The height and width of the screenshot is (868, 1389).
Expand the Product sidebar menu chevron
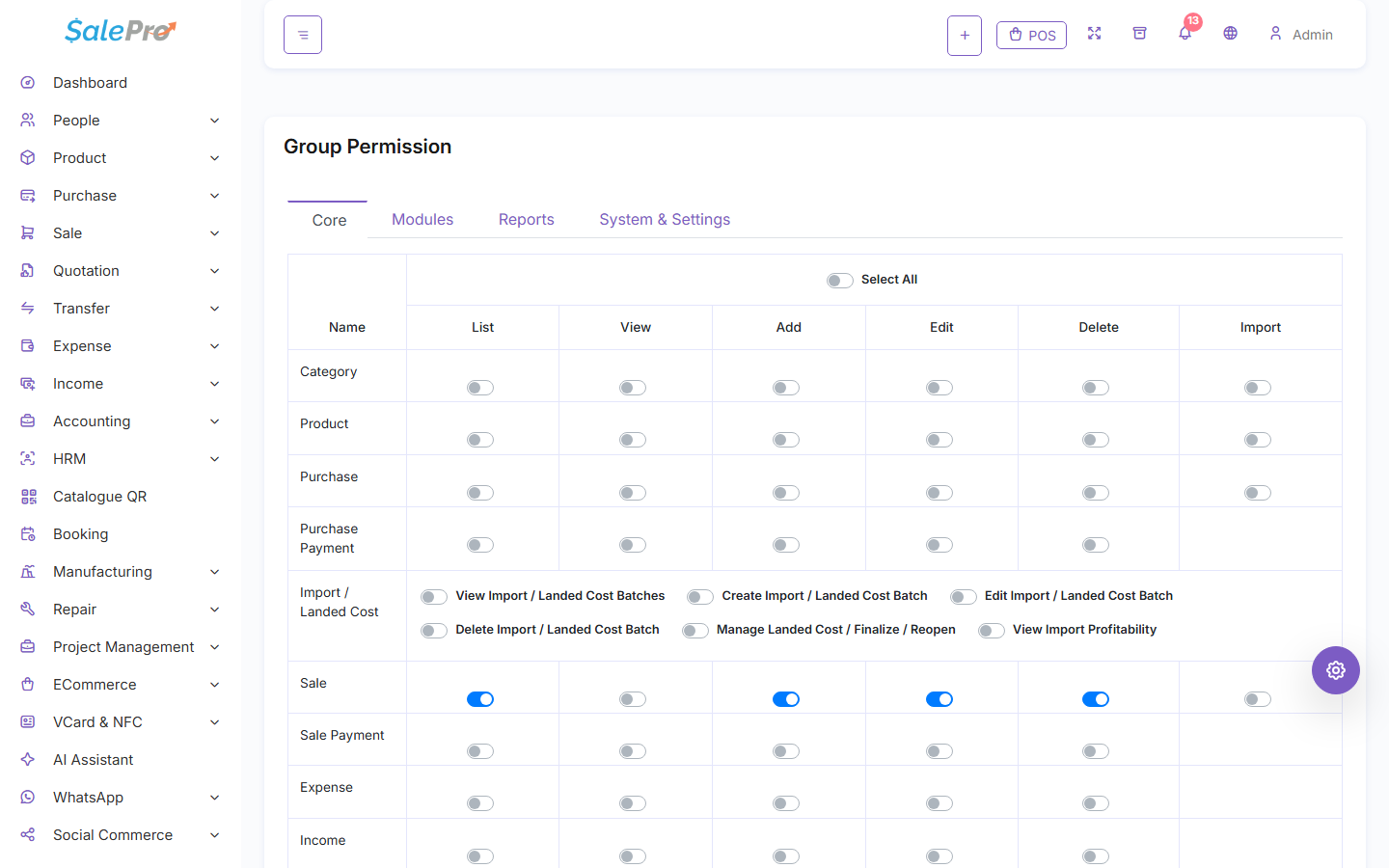pos(215,158)
